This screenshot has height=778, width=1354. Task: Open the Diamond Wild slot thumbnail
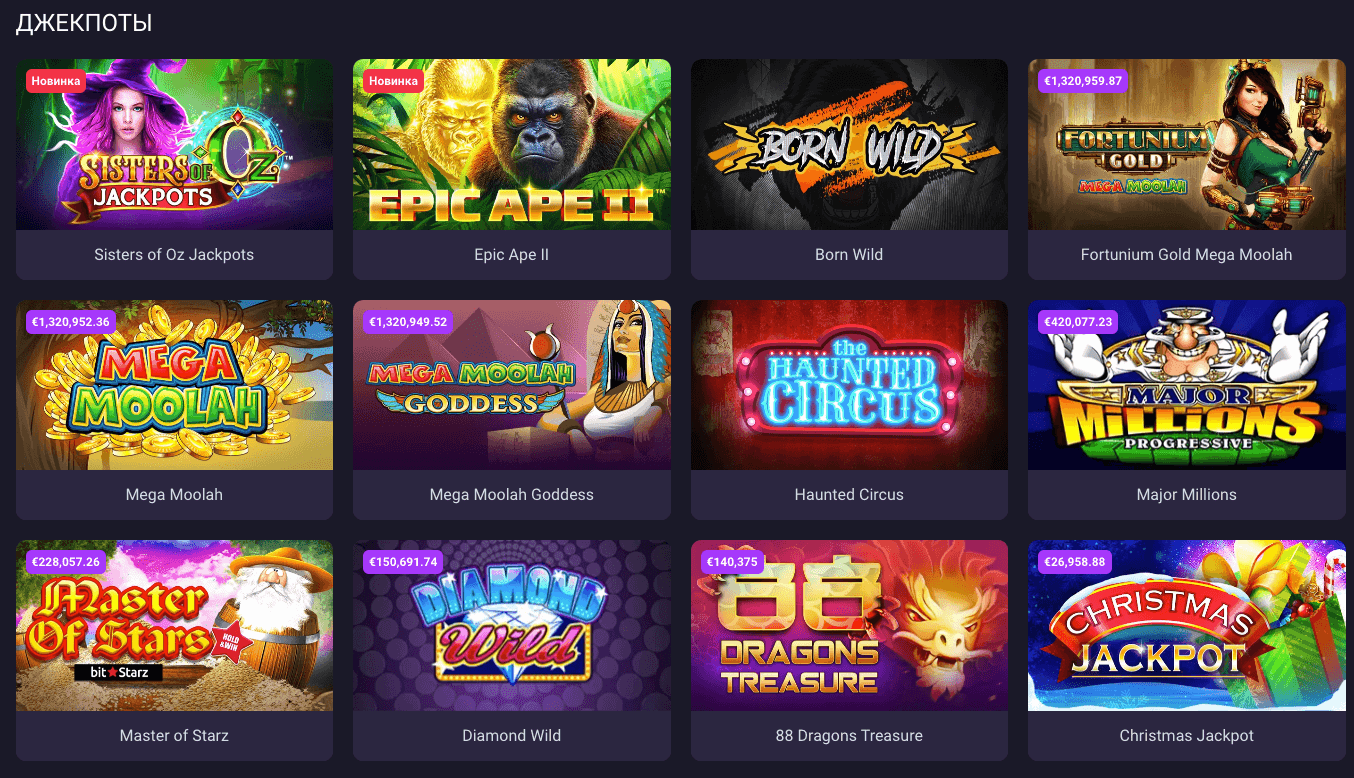(x=512, y=626)
